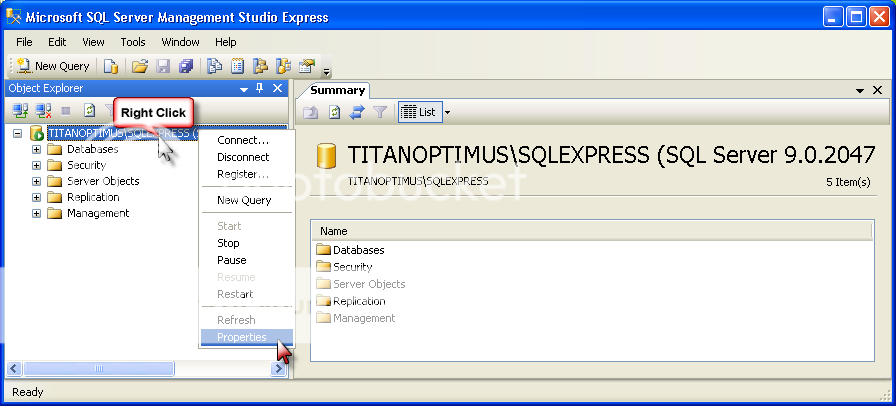This screenshot has height=406, width=896.
Task: Open the main toolbar options arrow
Action: pos(326,71)
